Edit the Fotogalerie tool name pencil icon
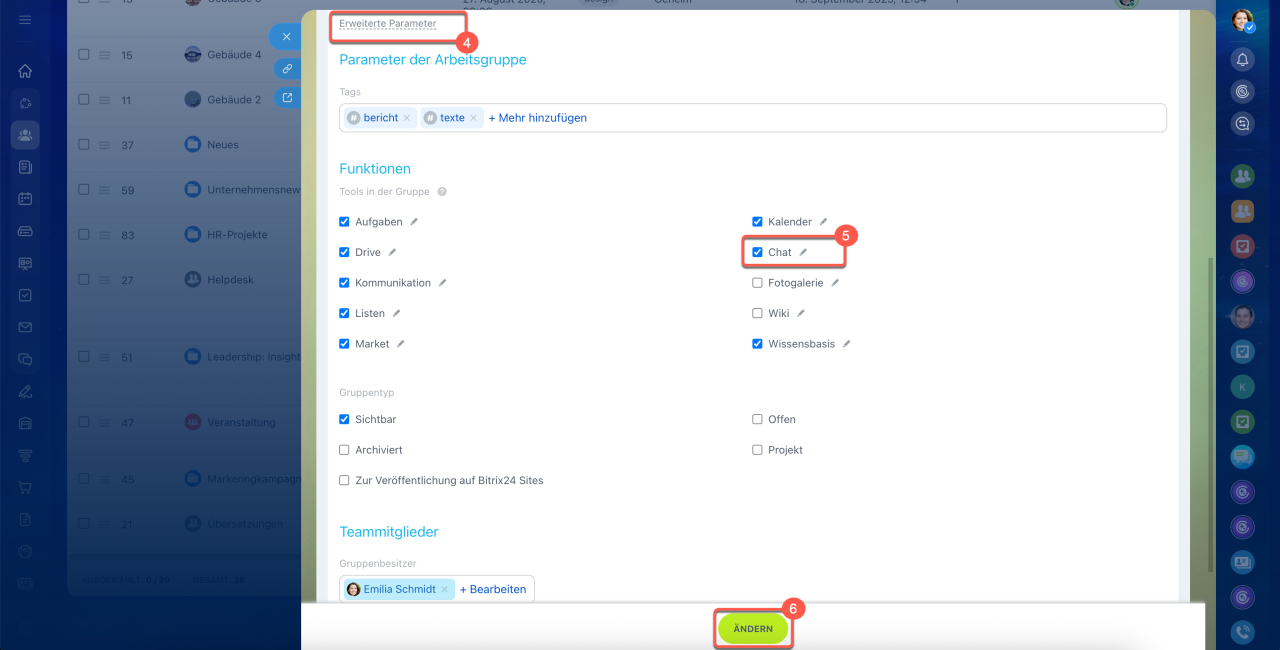The height and width of the screenshot is (650, 1280). point(835,283)
